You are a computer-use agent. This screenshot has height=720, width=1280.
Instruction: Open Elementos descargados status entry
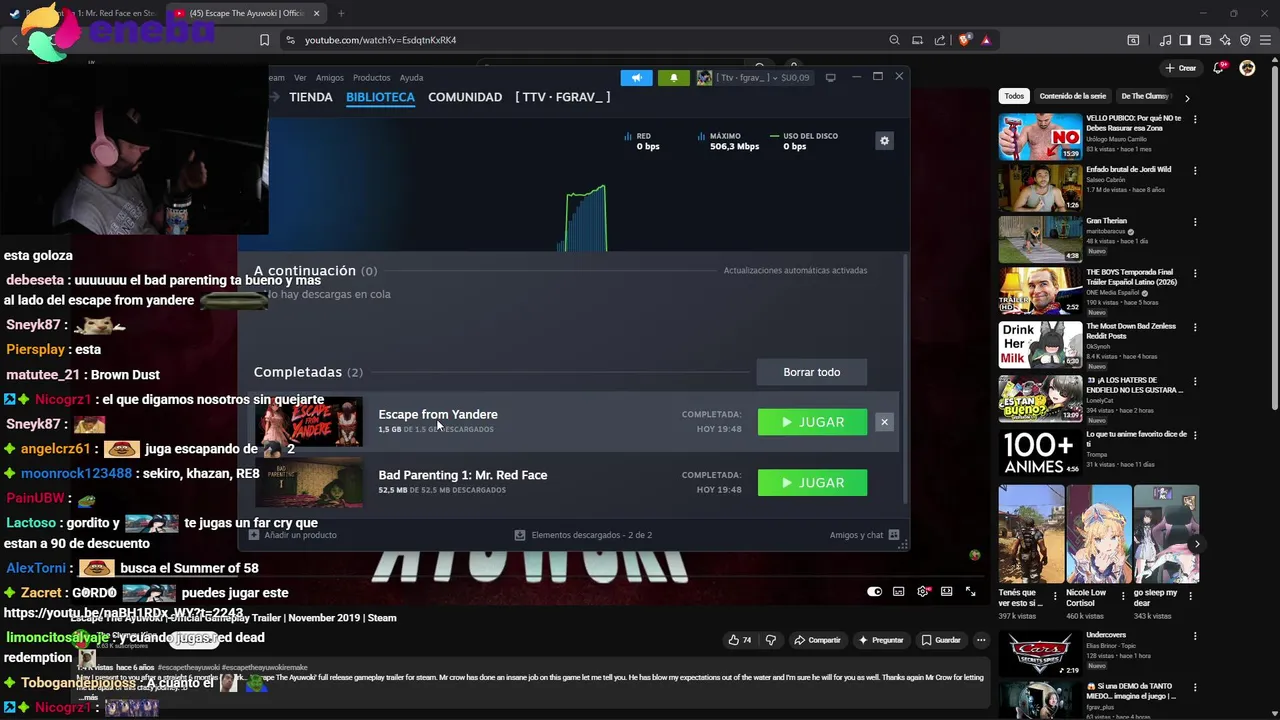point(583,535)
